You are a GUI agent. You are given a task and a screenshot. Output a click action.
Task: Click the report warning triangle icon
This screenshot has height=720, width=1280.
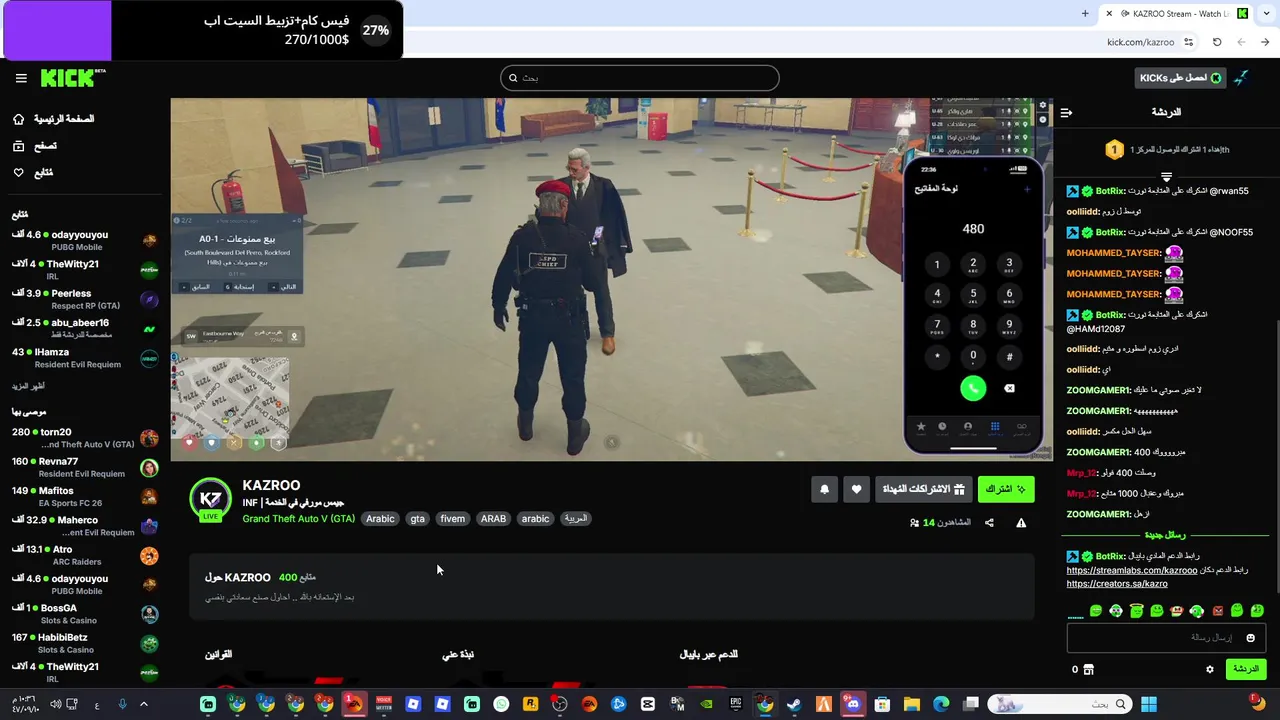coord(1021,523)
